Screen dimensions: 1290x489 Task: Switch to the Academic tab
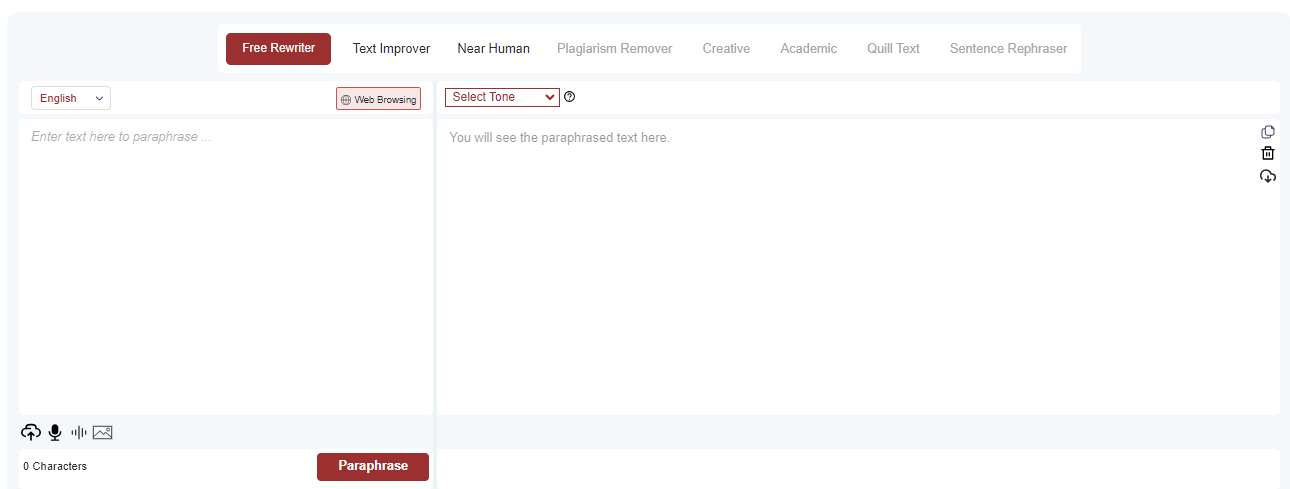[809, 48]
